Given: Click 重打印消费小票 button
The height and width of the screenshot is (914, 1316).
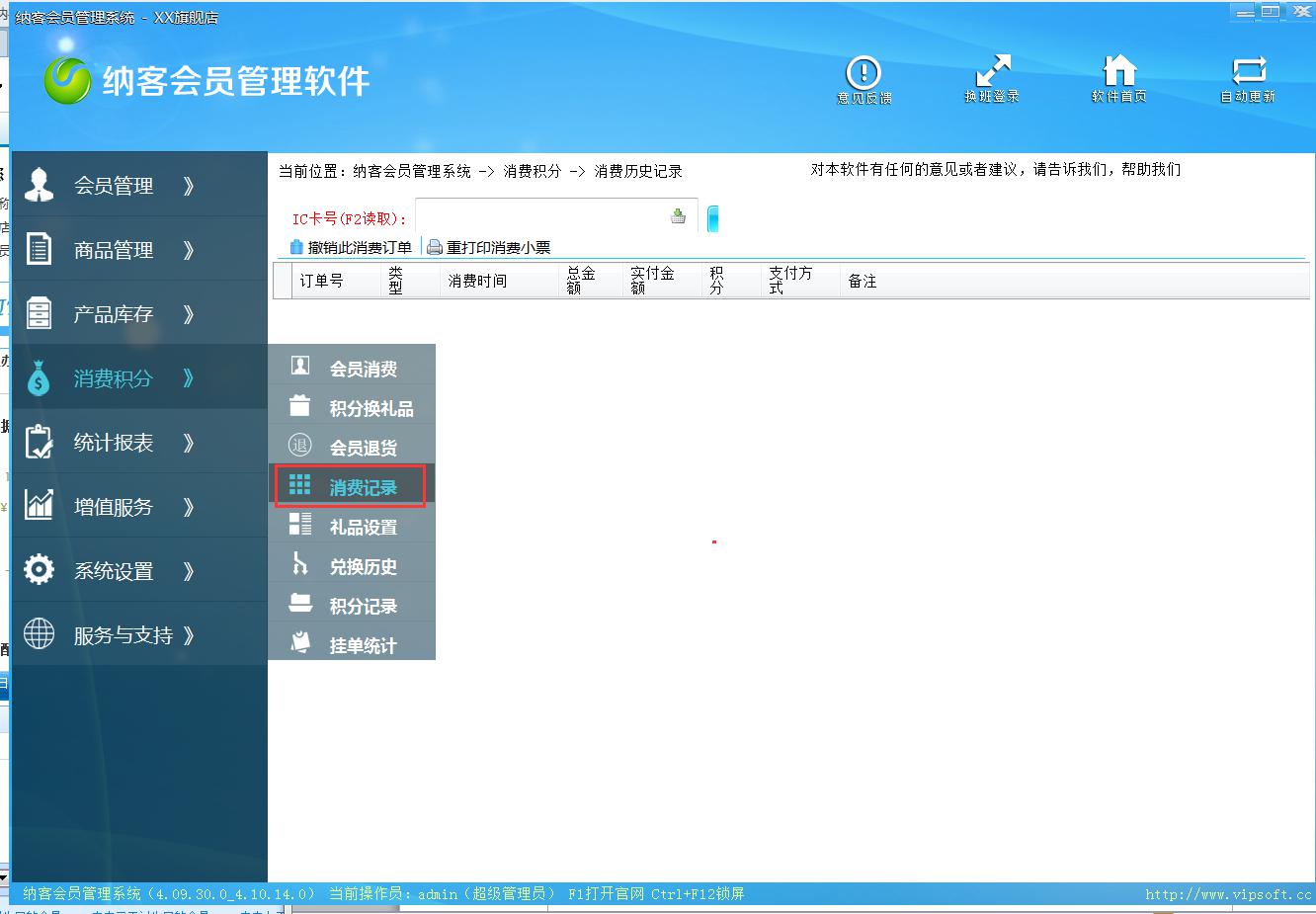Looking at the screenshot, I should pos(489,247).
